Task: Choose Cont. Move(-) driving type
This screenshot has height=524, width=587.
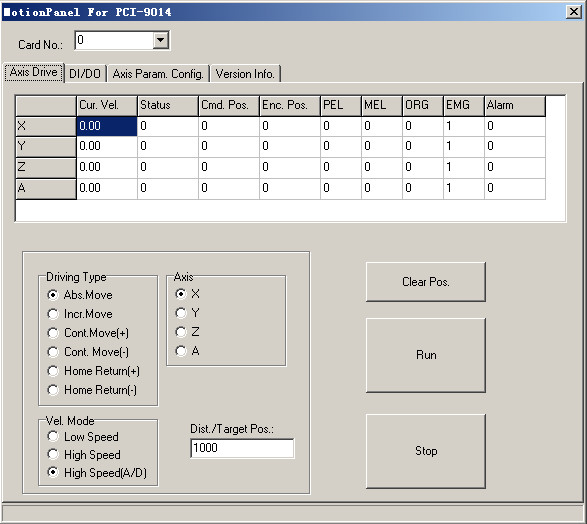Action: pyautogui.click(x=88, y=352)
